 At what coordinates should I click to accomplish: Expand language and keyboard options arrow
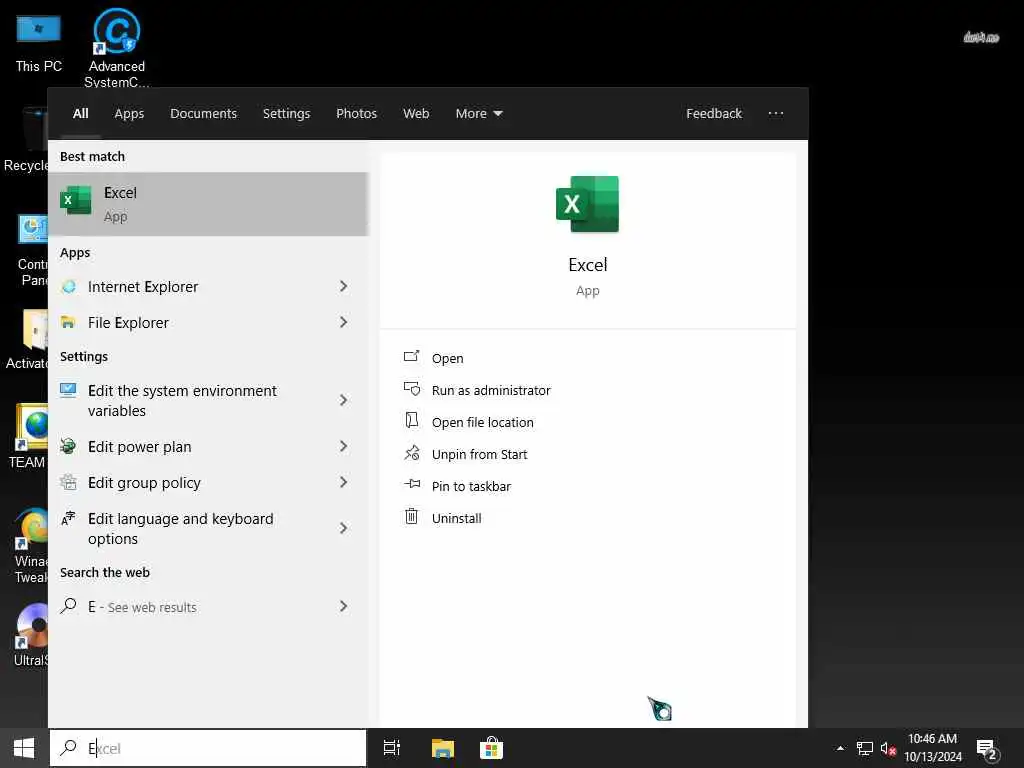click(344, 528)
